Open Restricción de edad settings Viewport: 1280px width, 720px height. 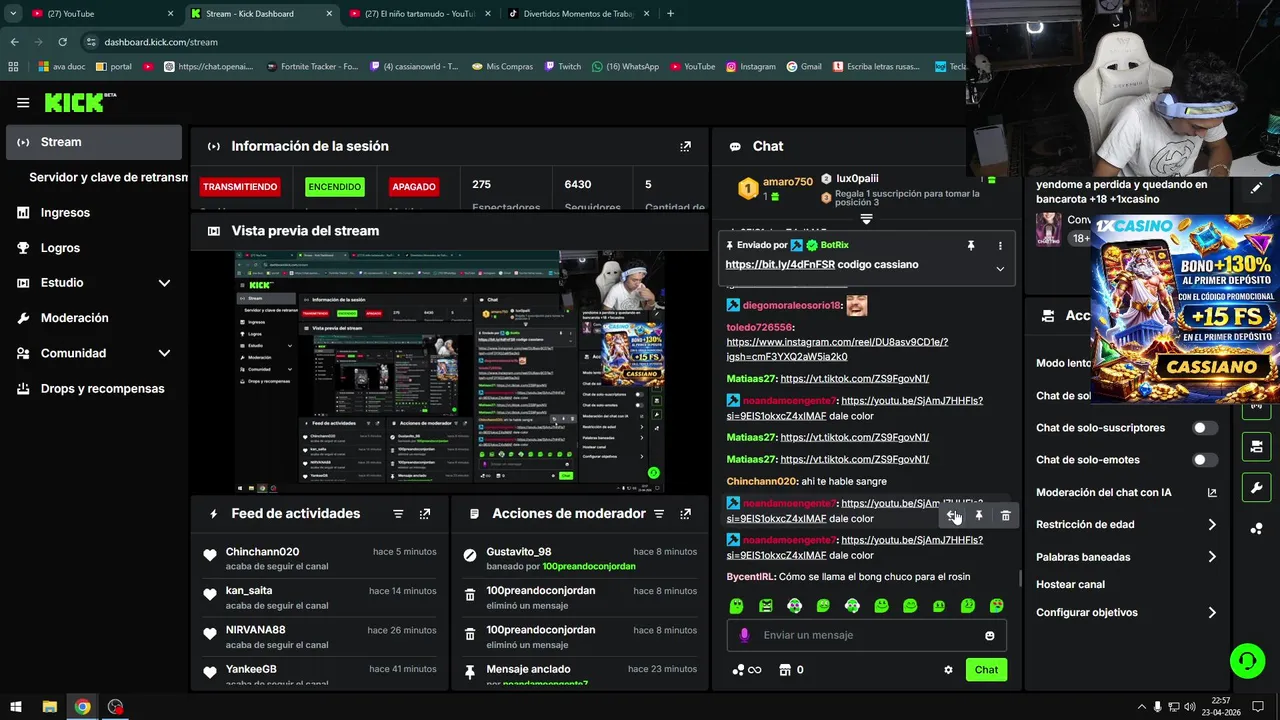click(x=1126, y=525)
